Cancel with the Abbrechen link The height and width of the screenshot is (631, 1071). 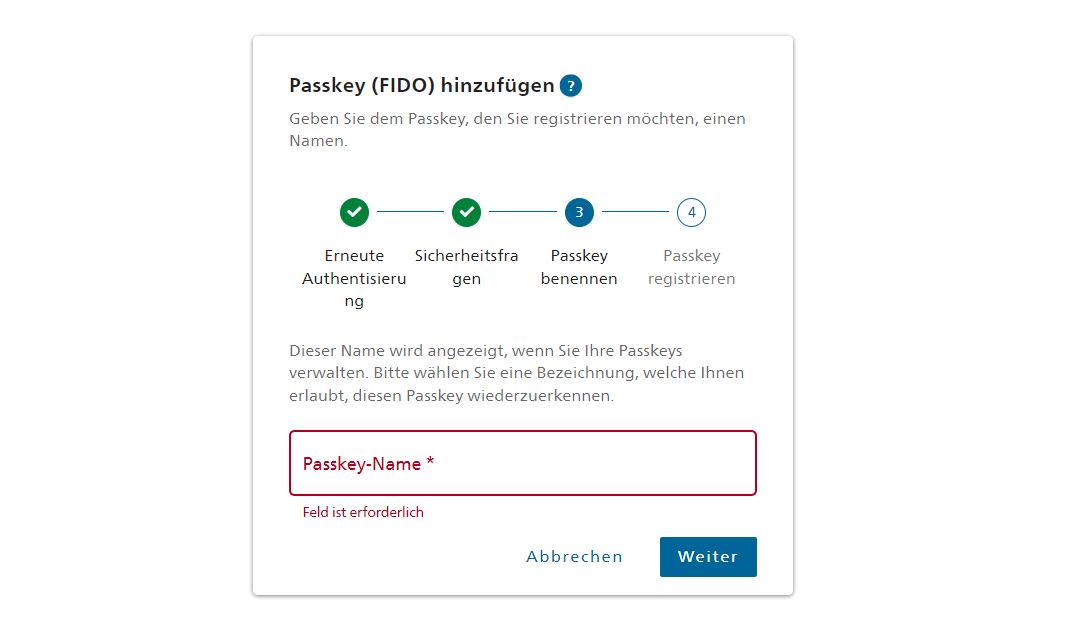coord(574,557)
